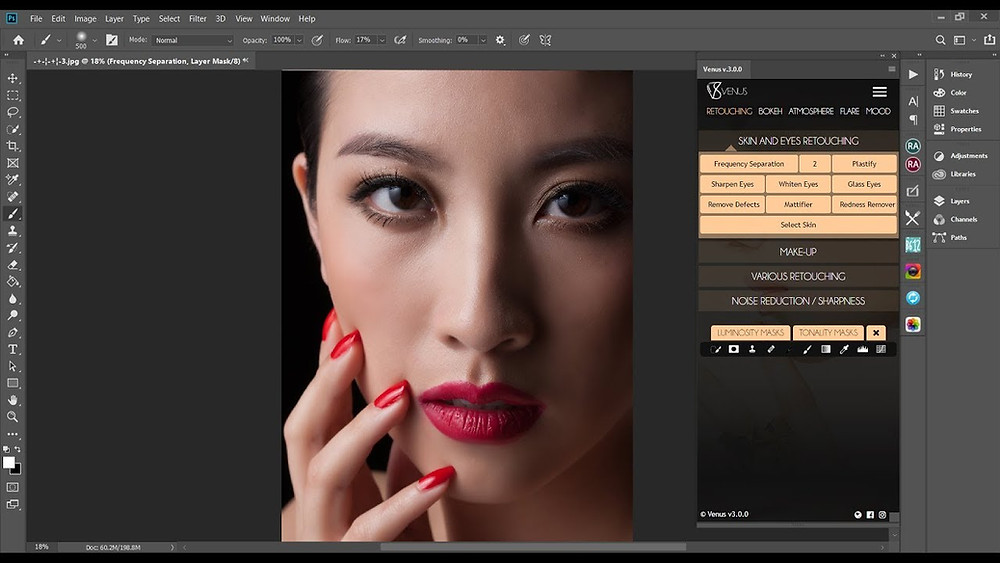The height and width of the screenshot is (563, 1000).
Task: Enable airbrush-style build-up effects
Action: click(400, 40)
